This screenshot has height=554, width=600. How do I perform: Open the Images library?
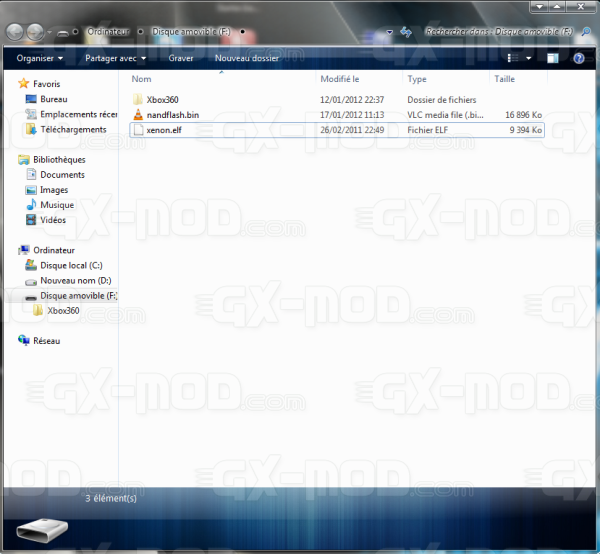coord(54,190)
